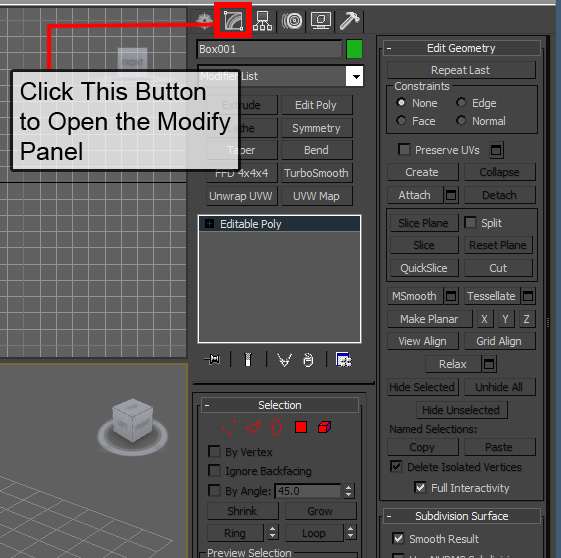The width and height of the screenshot is (561, 558).
Task: Select the None constraint radio
Action: pos(401,103)
